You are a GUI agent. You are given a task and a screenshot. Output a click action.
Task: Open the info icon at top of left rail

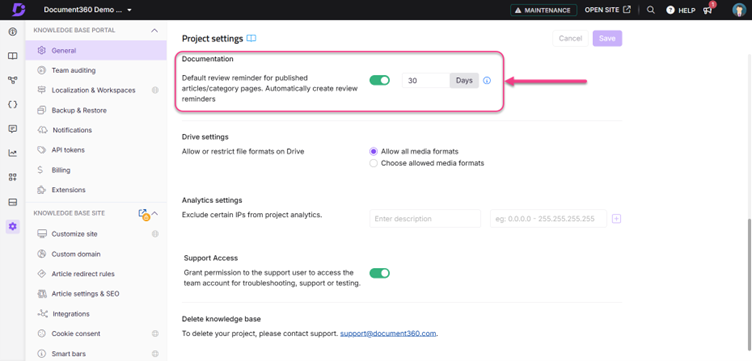click(x=12, y=32)
